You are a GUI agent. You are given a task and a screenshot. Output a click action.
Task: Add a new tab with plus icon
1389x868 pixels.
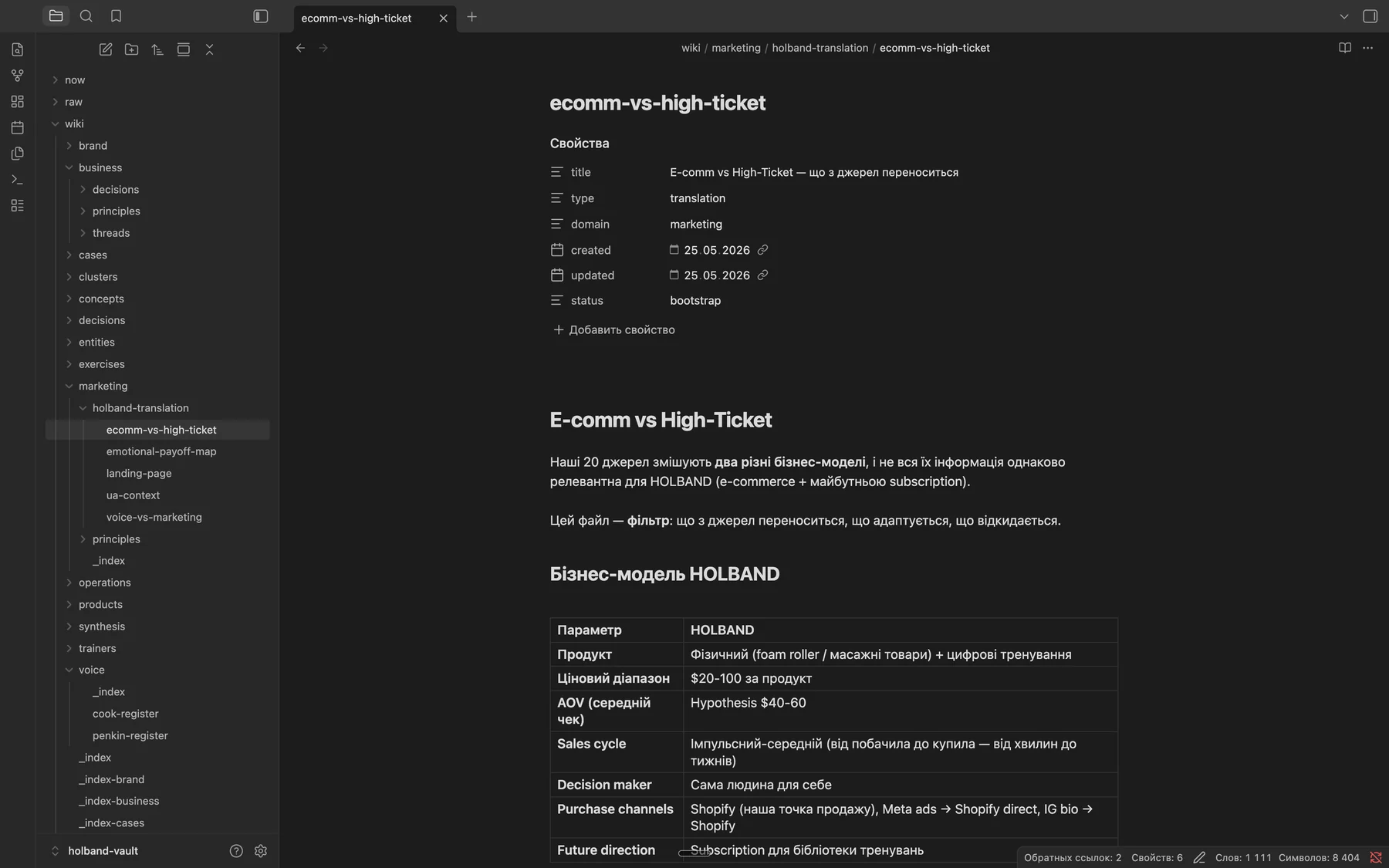coord(471,16)
